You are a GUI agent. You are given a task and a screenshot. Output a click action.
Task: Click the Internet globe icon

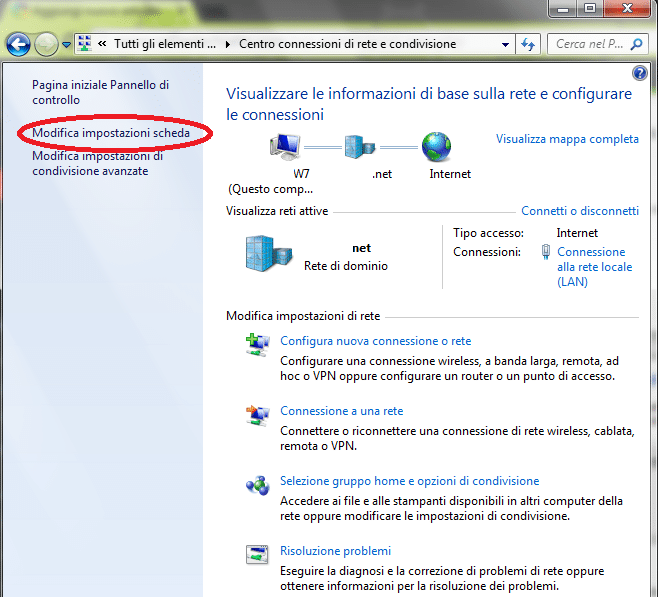click(436, 147)
